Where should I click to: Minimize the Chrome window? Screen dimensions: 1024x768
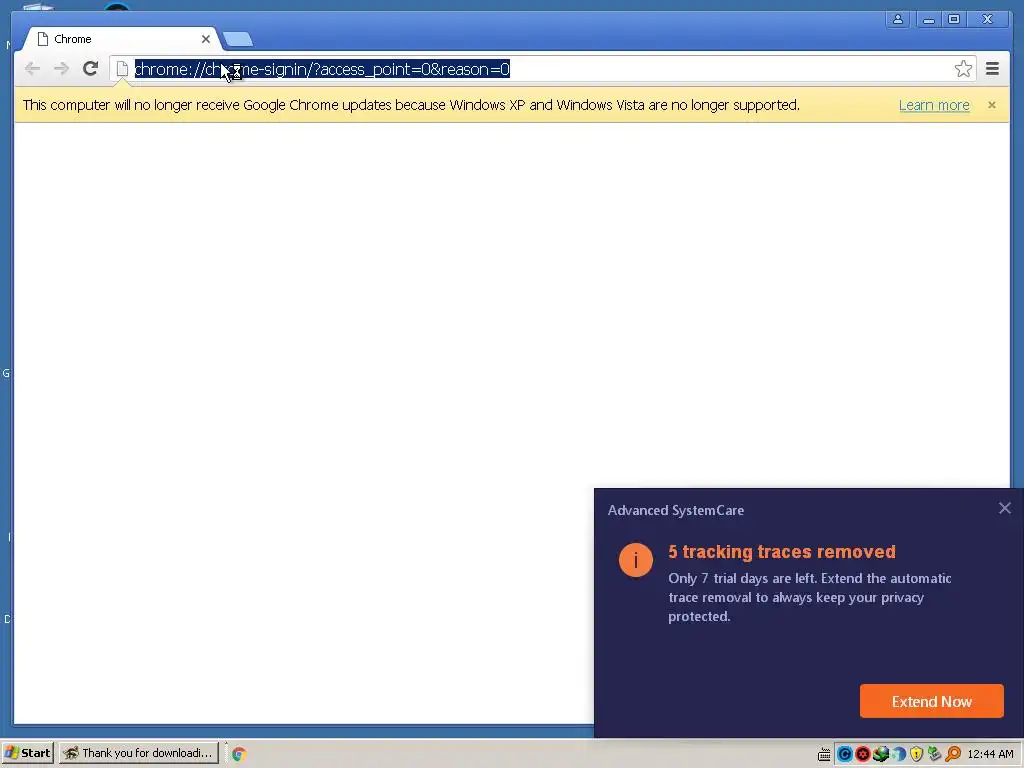[x=929, y=20]
